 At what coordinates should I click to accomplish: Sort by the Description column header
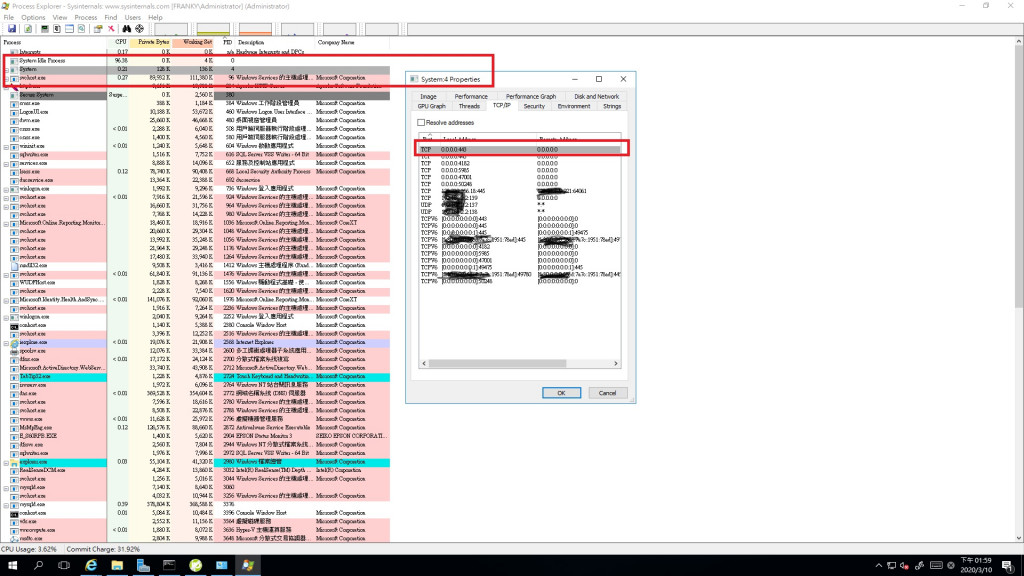click(276, 42)
